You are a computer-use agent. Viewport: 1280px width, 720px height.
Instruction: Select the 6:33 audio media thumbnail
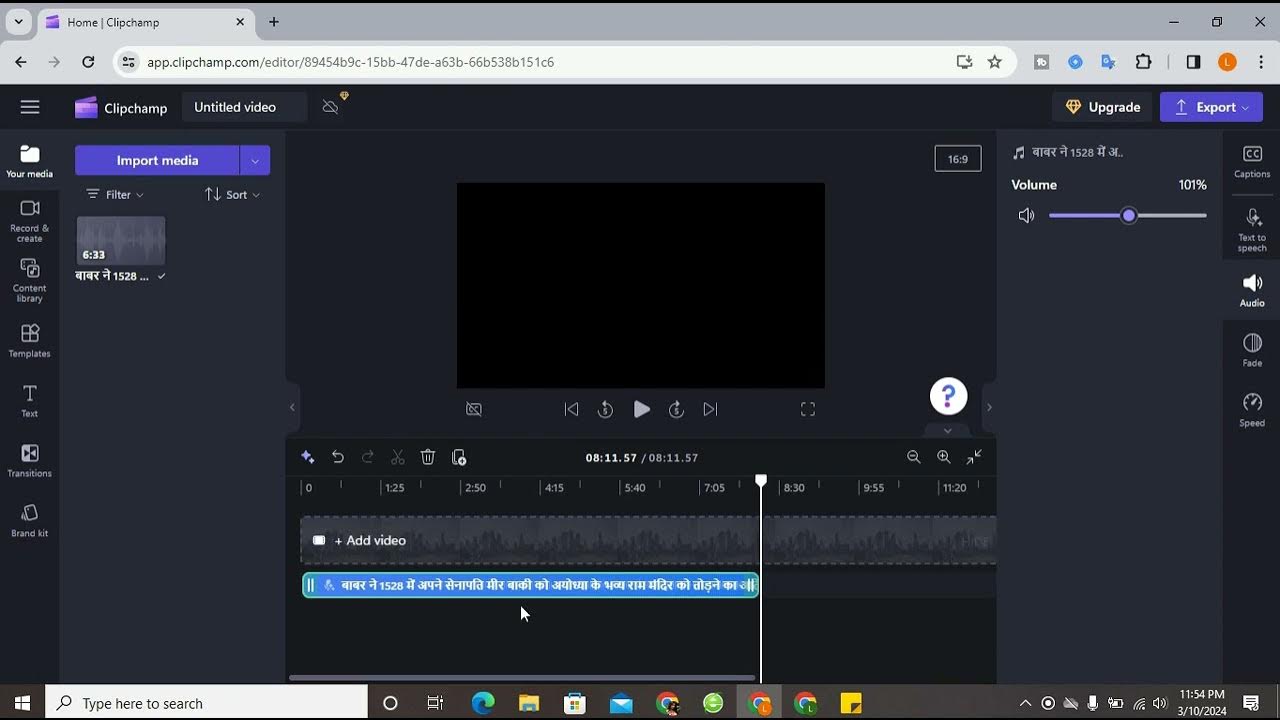coord(121,240)
